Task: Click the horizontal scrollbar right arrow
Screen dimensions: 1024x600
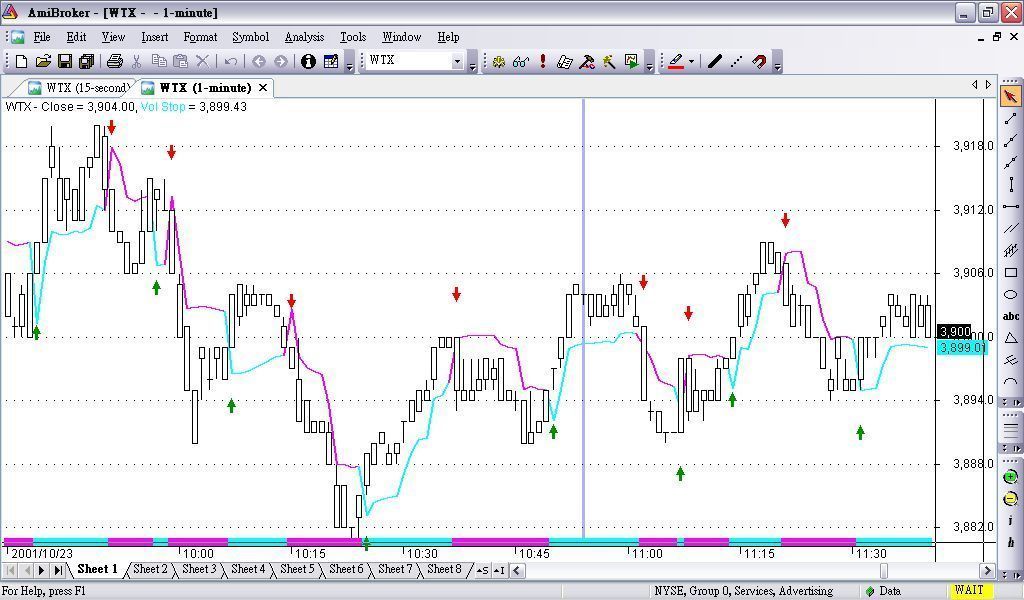Action: pos(987,571)
